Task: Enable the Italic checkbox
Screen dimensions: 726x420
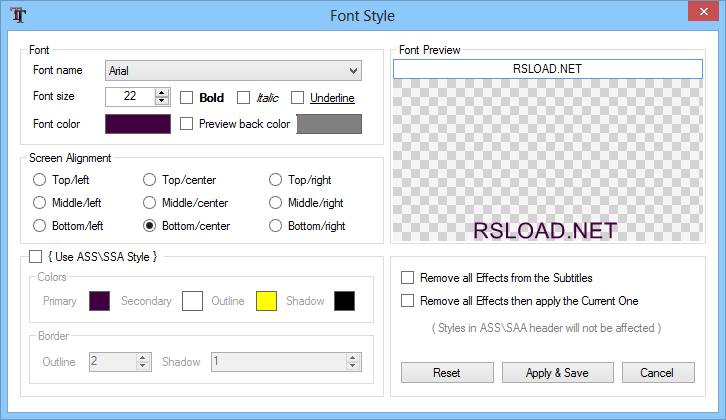Action: point(244,98)
